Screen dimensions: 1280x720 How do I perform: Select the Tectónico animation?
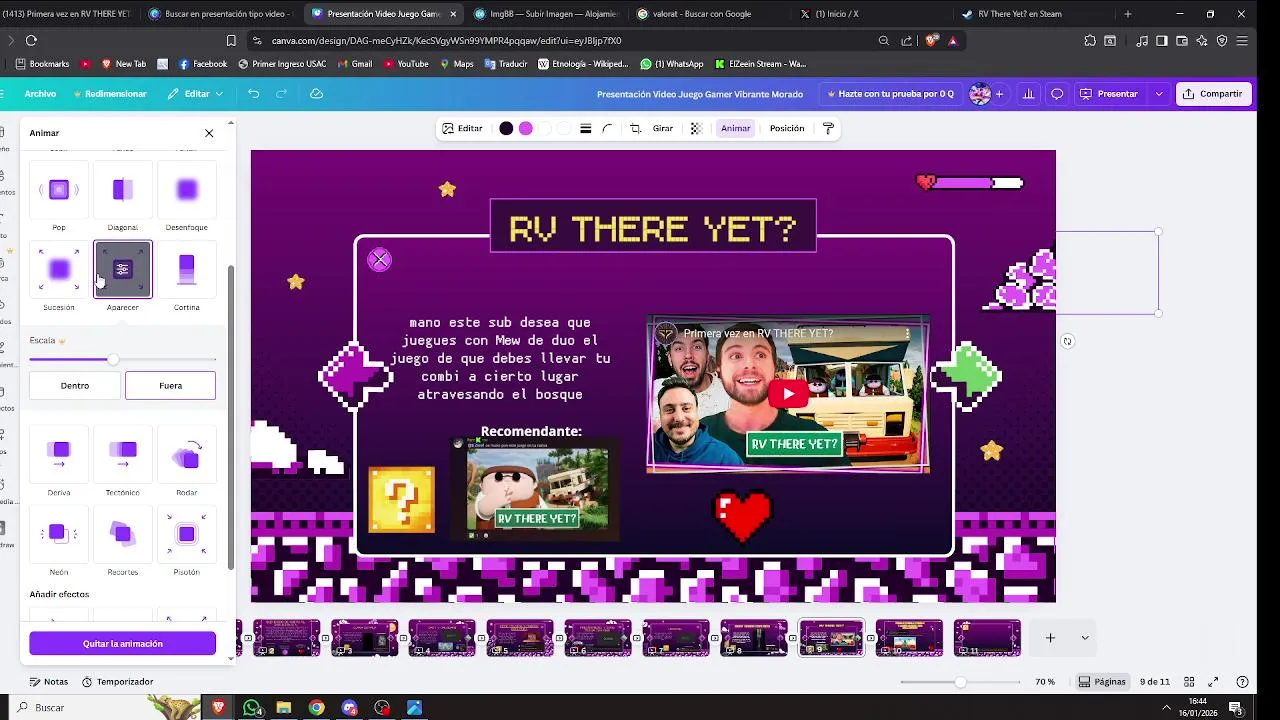[x=123, y=455]
